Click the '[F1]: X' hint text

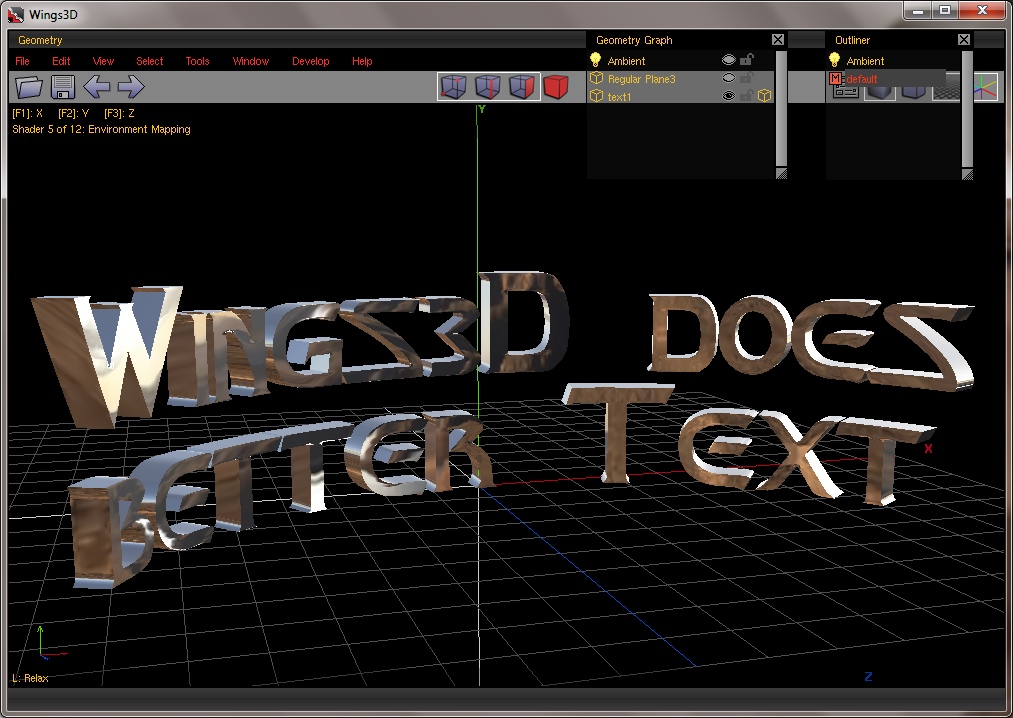coord(27,113)
